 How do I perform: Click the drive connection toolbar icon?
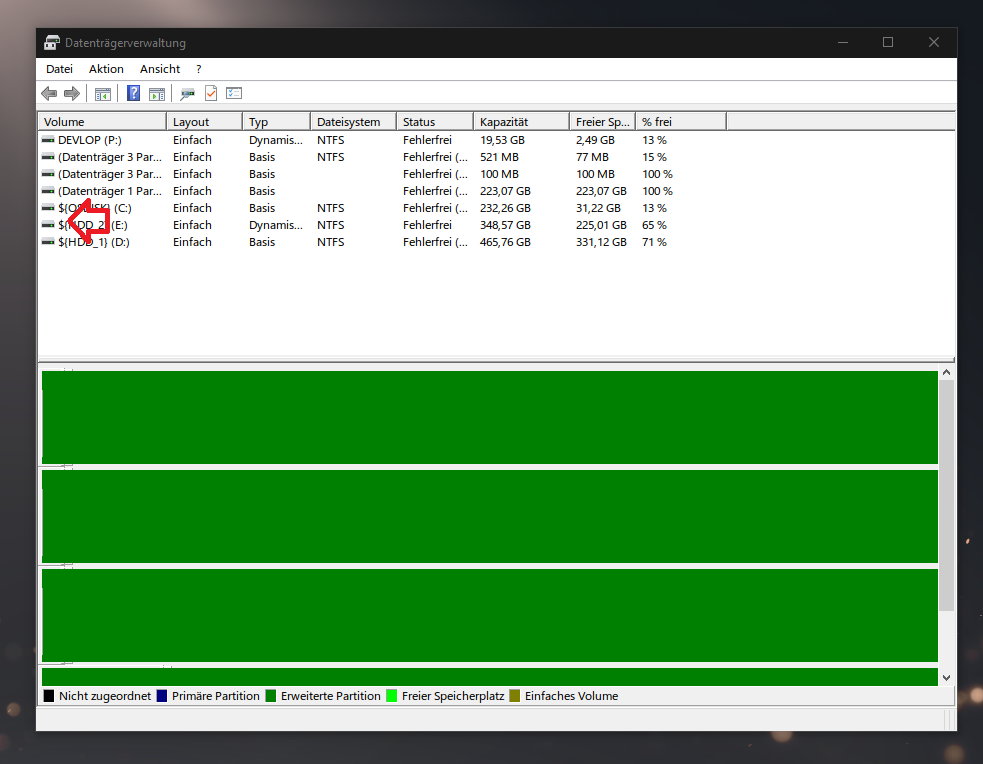click(187, 94)
